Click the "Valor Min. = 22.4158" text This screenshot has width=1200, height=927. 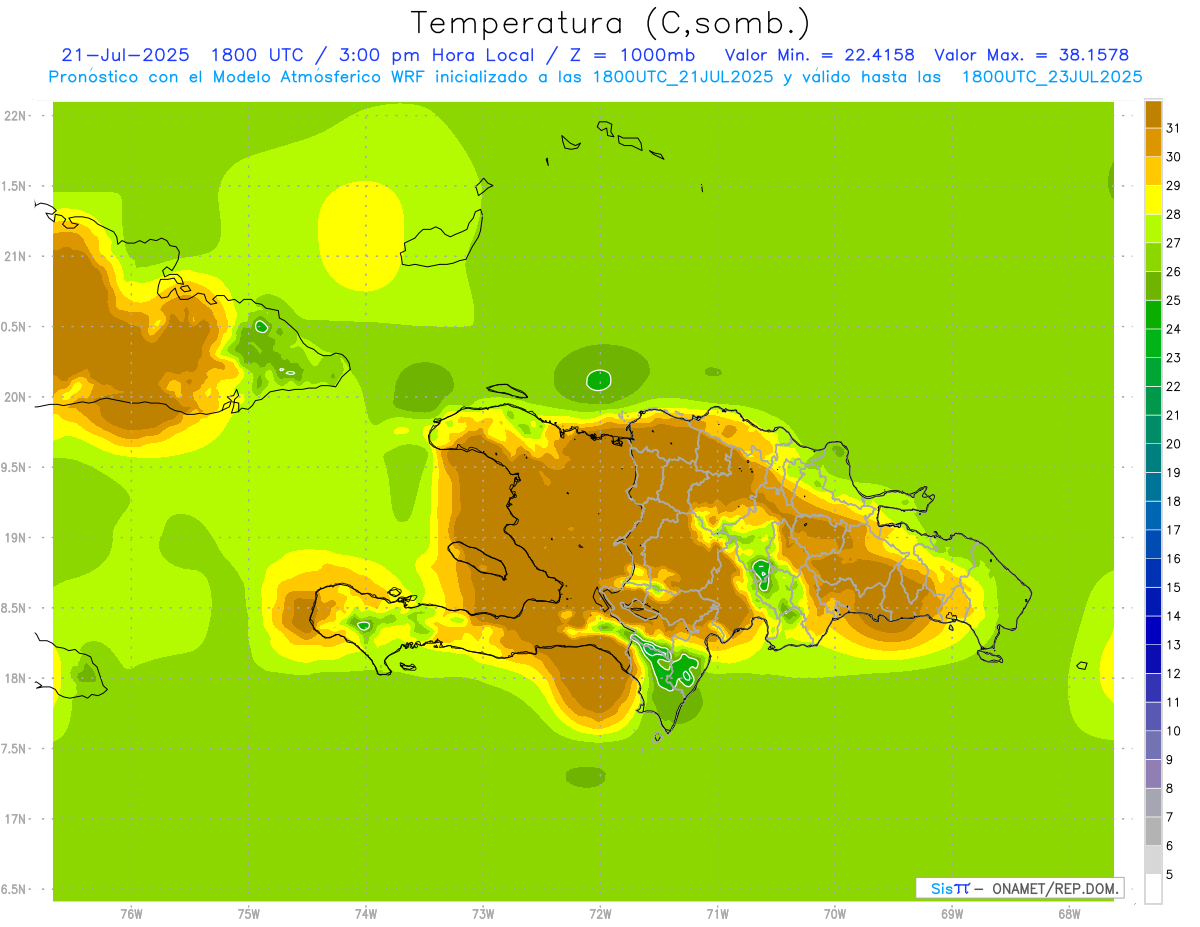[x=819, y=54]
